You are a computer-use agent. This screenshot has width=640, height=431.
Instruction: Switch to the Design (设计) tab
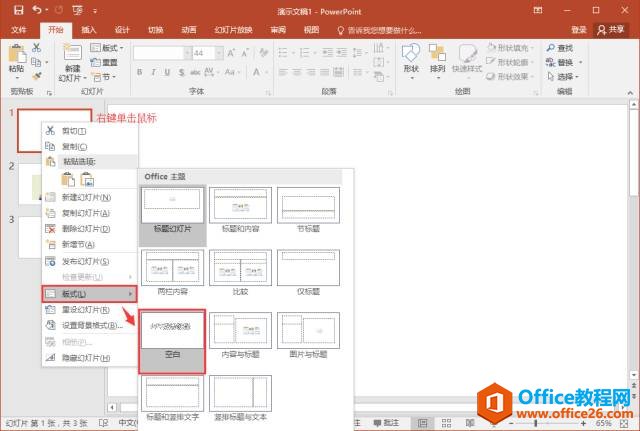122,30
